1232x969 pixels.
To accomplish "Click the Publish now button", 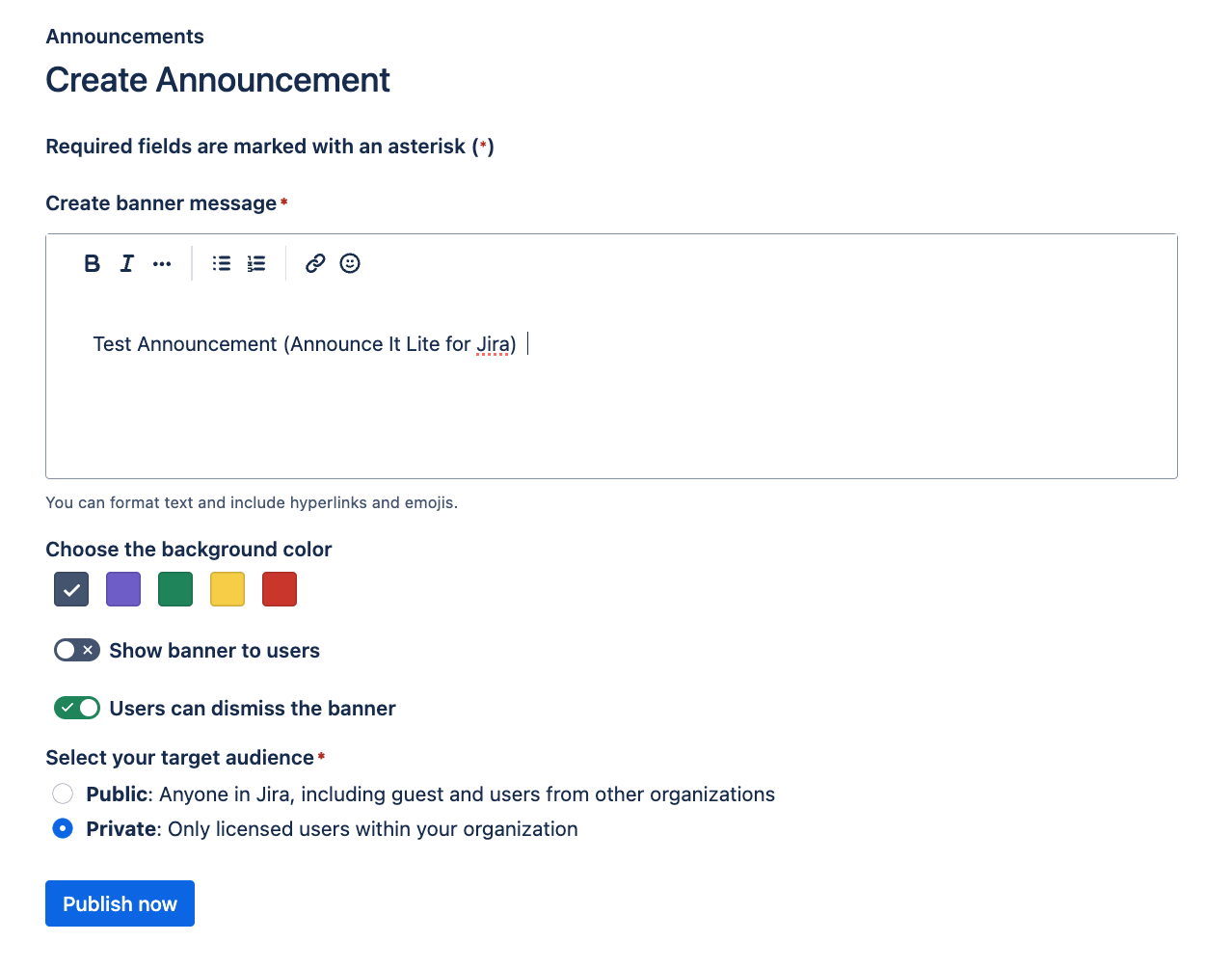I will pyautogui.click(x=120, y=903).
